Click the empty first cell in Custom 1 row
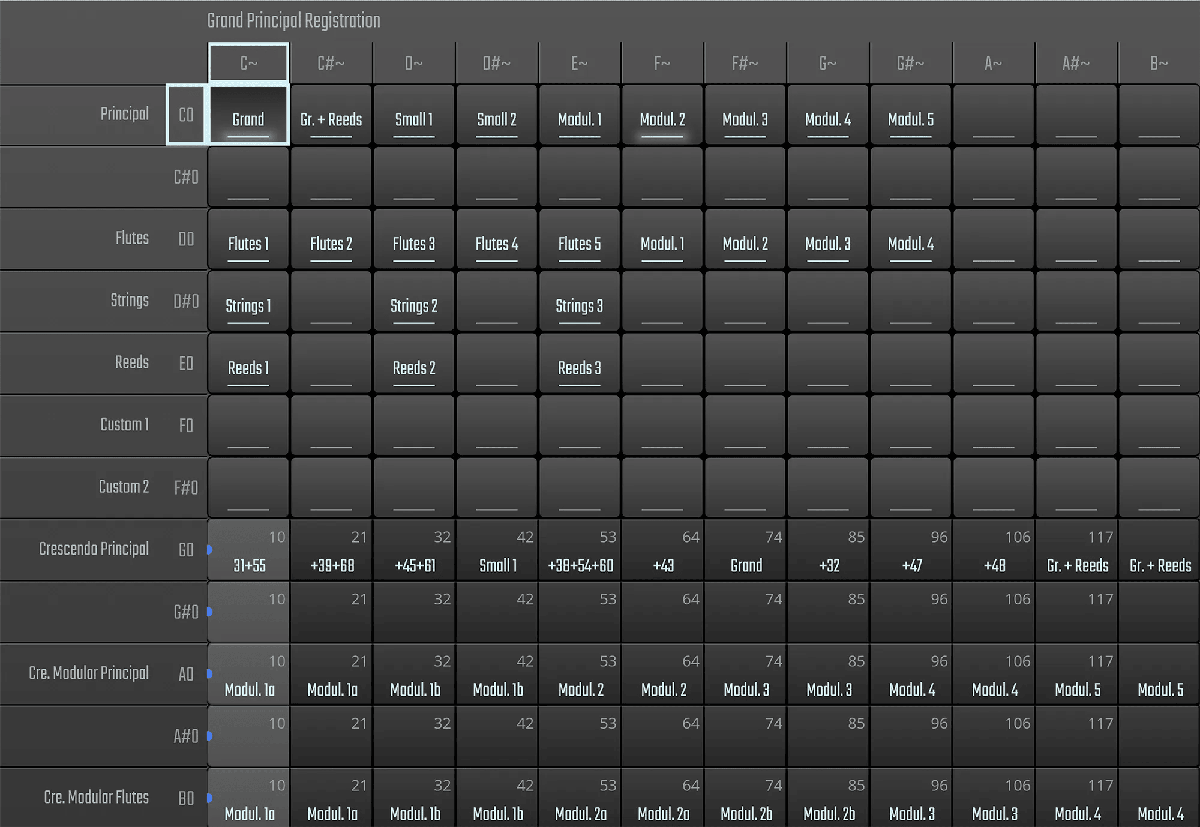The height and width of the screenshot is (827, 1200). [248, 426]
